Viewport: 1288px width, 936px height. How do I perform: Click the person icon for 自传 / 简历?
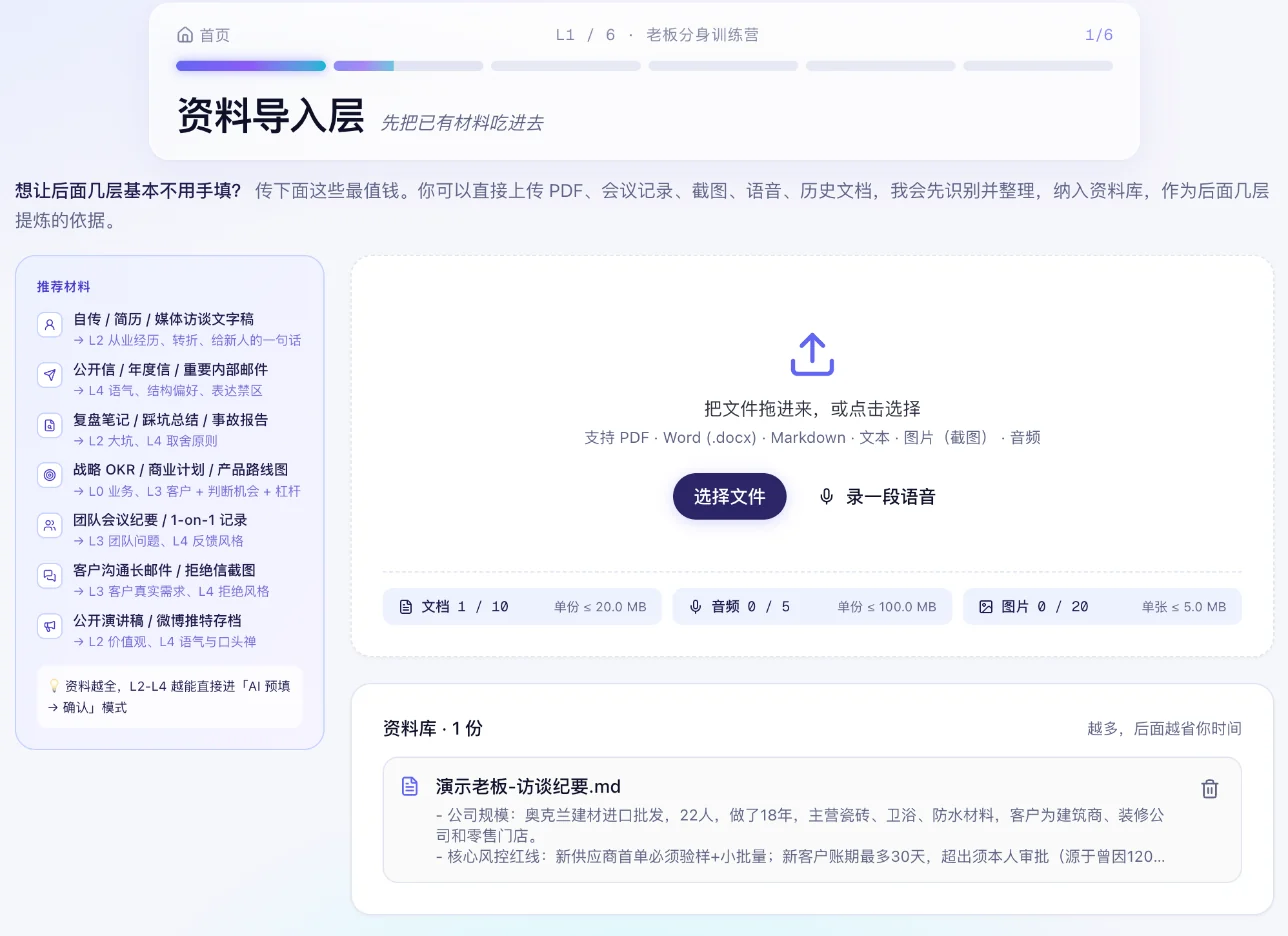coord(50,325)
